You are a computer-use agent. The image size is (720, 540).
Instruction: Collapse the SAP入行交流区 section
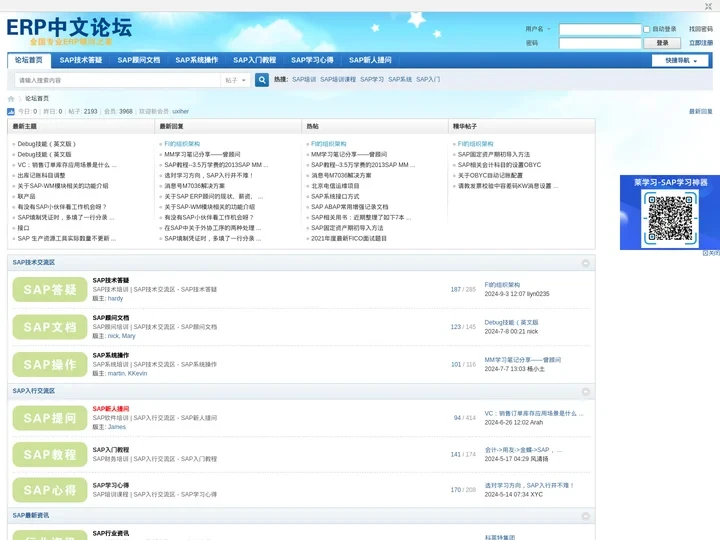pyautogui.click(x=585, y=392)
